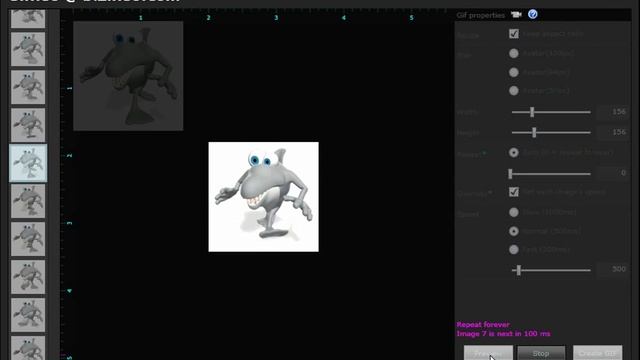Click the Preview button
This screenshot has width=640, height=360.
click(x=488, y=353)
